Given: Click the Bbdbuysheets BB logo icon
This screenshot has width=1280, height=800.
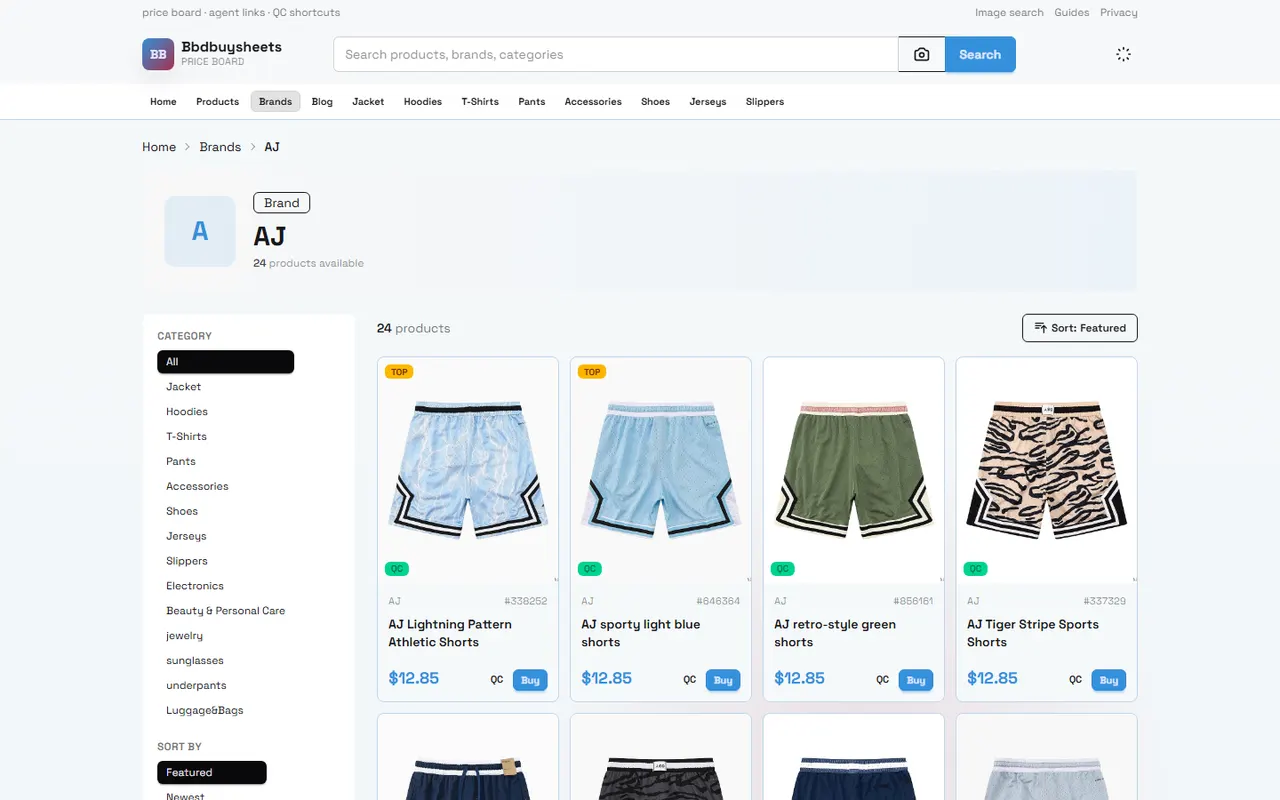Looking at the screenshot, I should 158,54.
